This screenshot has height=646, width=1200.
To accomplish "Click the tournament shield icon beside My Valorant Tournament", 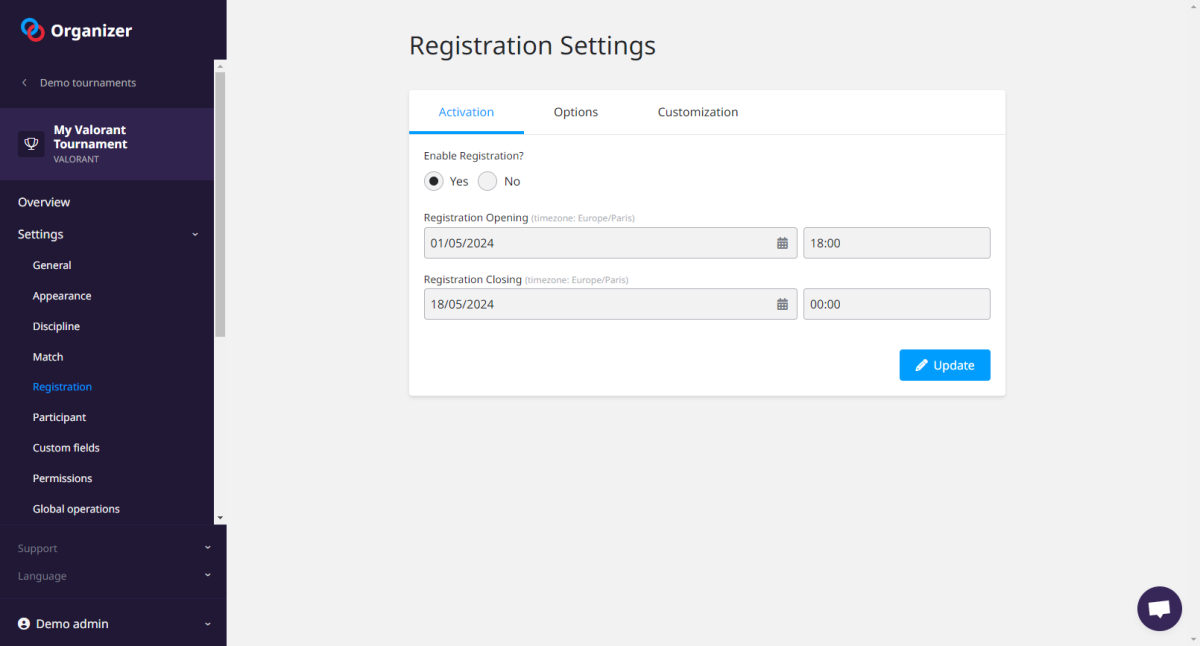I will 30,143.
